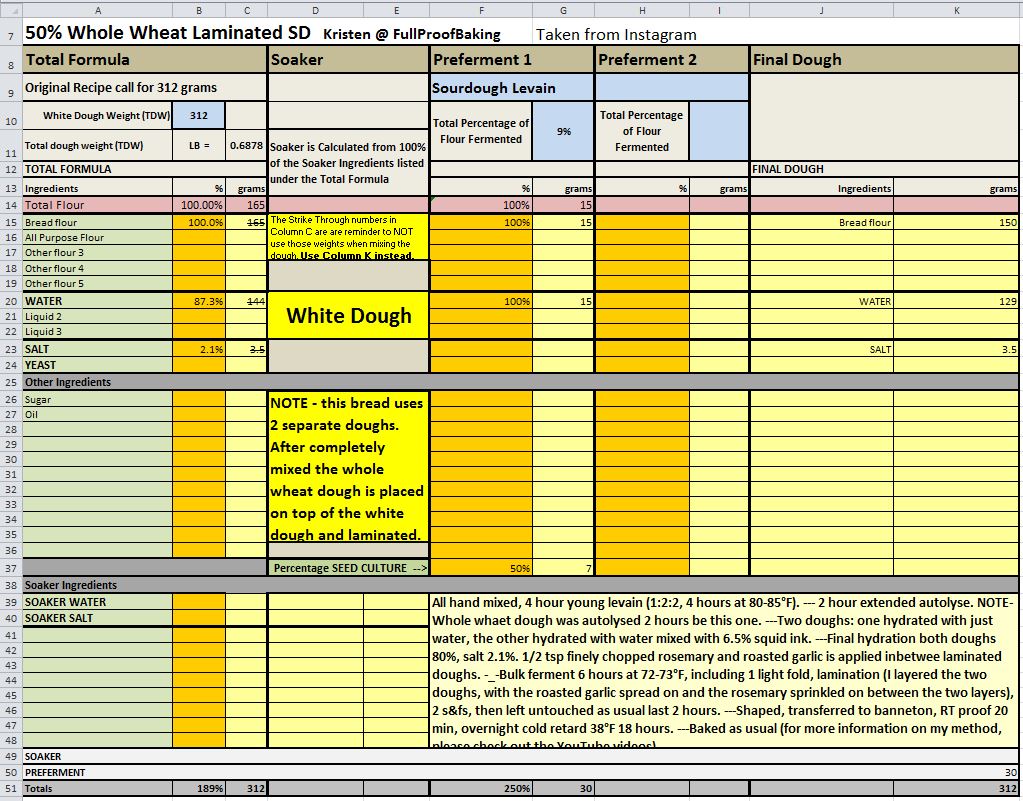Select the Total Flour 165 grams cell
This screenshot has height=801, width=1023.
coord(245,205)
